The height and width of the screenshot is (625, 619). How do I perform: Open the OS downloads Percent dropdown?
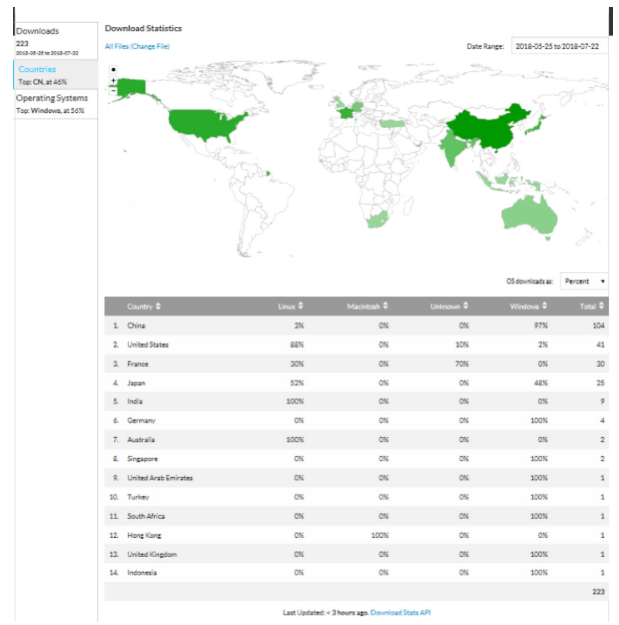584,282
